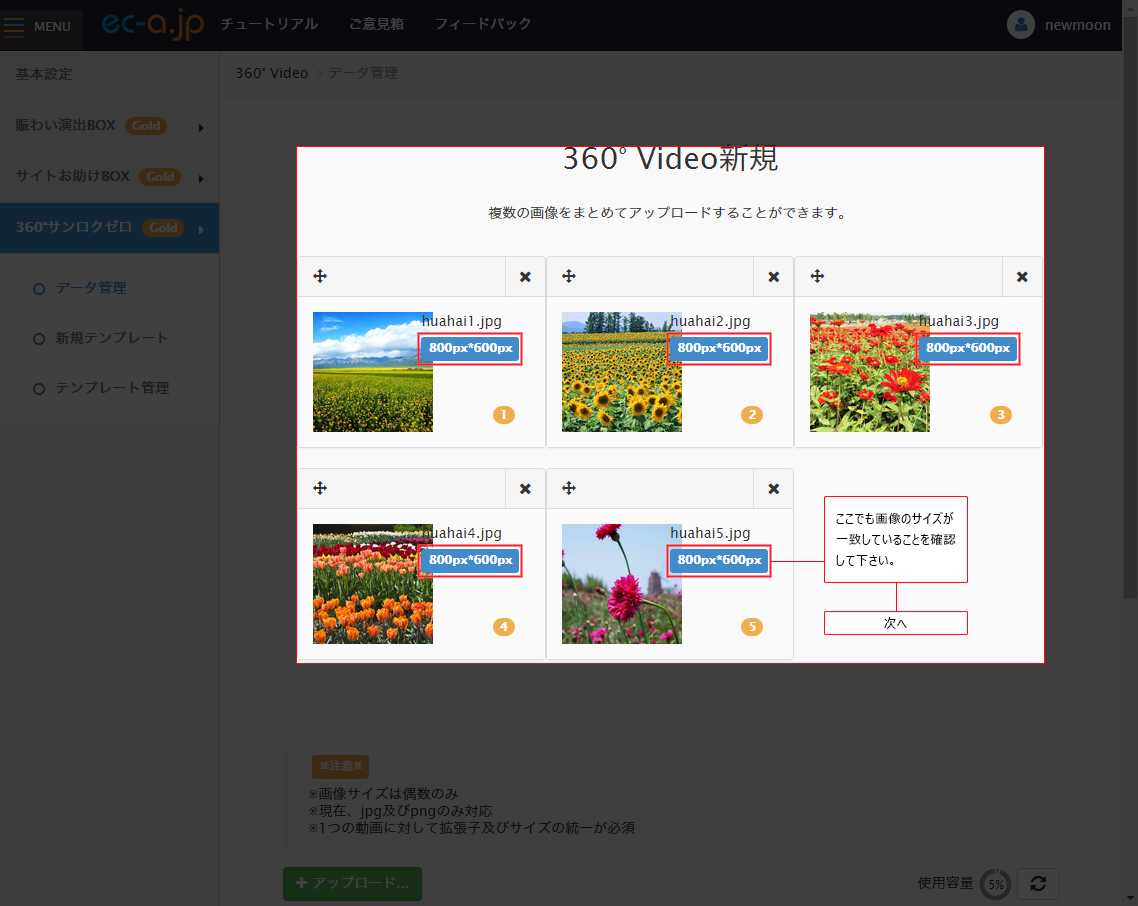Screen dimensions: 1138x906
Task: Remove huahai2.jpg with its X icon
Action: [774, 277]
